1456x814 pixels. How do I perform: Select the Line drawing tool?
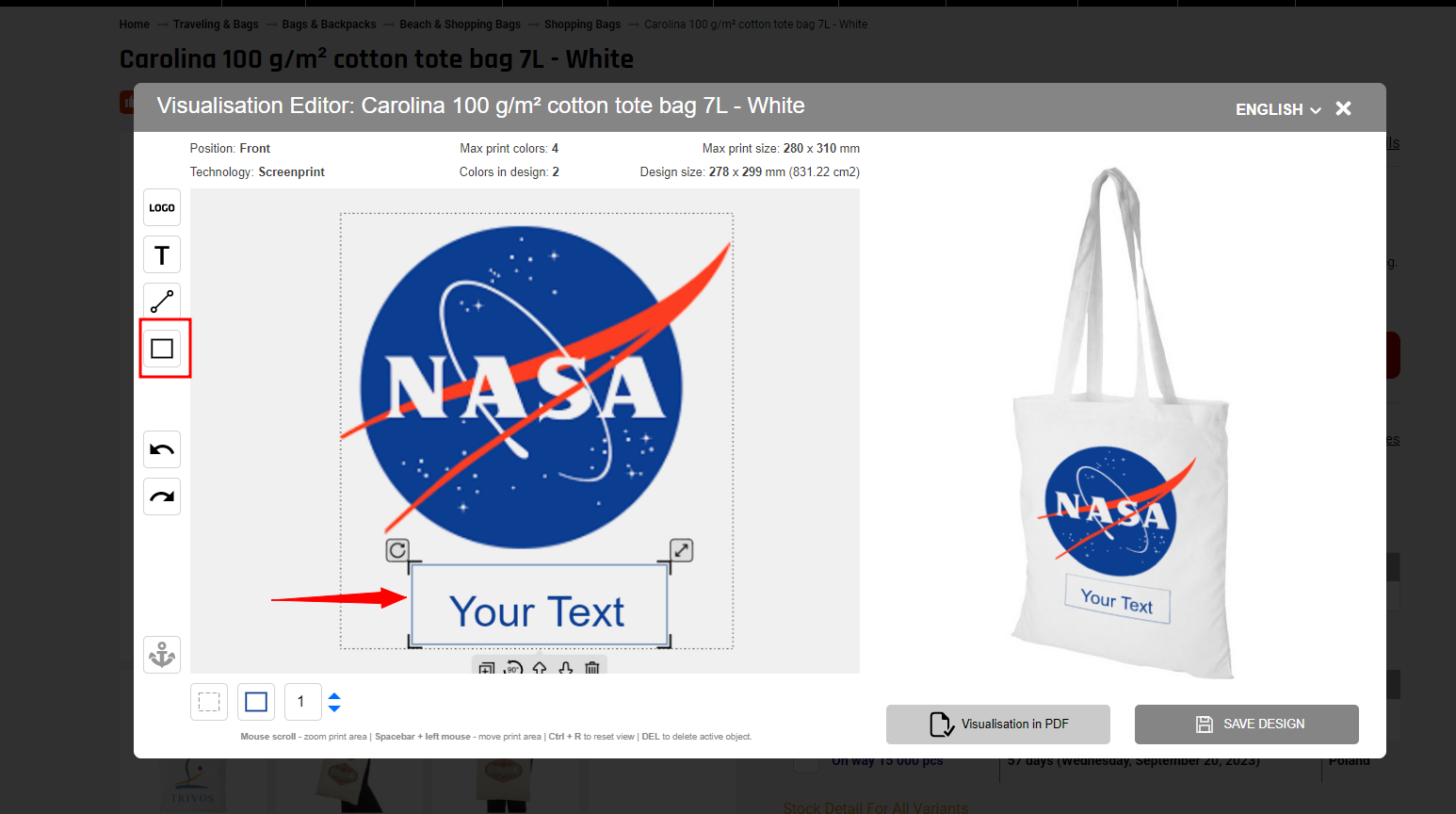pyautogui.click(x=162, y=301)
